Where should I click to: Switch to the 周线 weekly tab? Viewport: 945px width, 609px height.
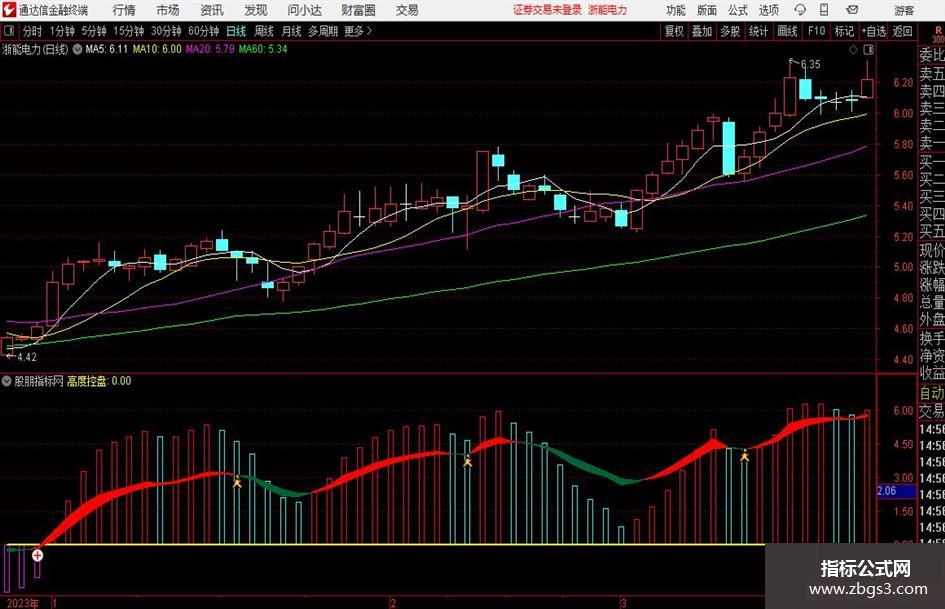coord(263,31)
